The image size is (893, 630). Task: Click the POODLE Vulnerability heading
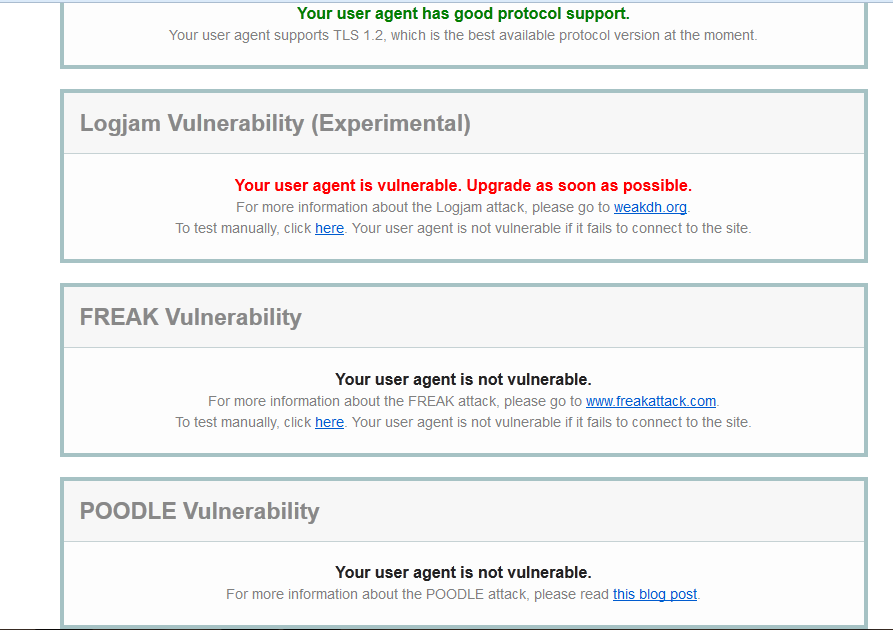click(x=199, y=511)
